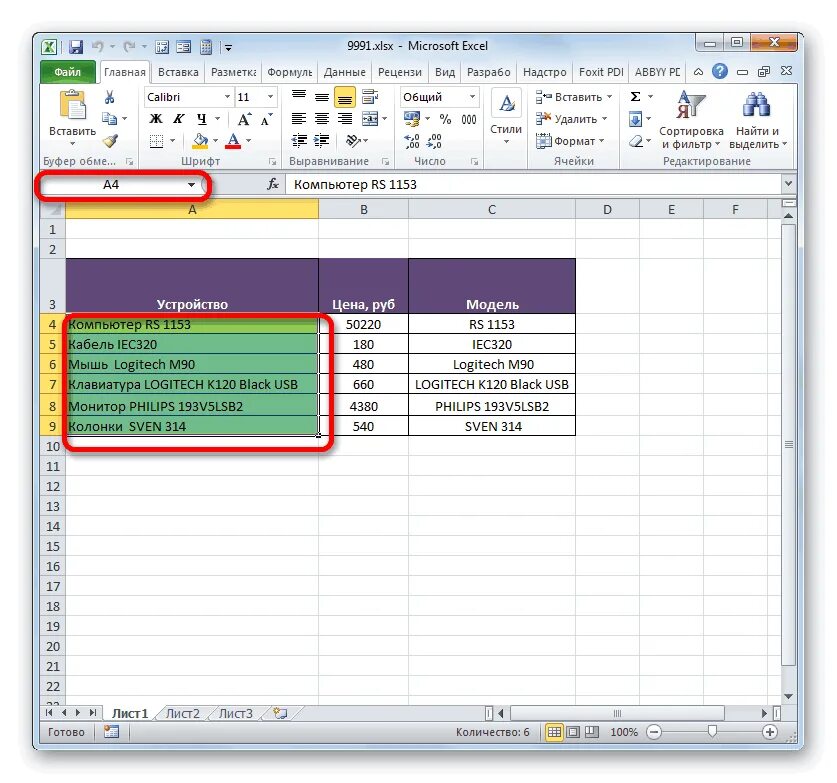
Task: Click the Font Color letter A icon
Action: [233, 141]
